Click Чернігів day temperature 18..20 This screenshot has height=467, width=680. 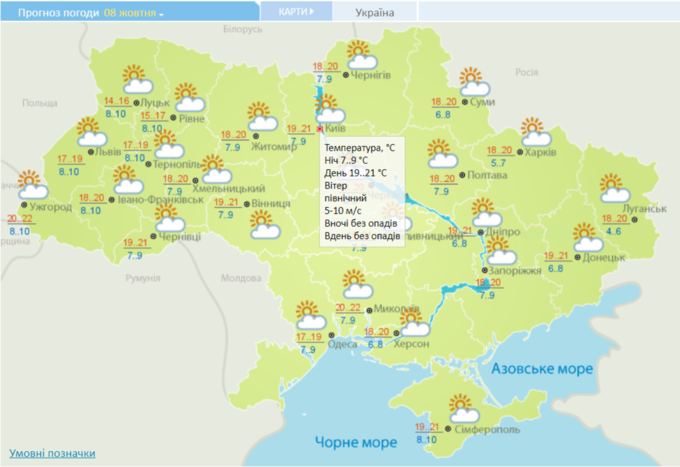coord(325,66)
